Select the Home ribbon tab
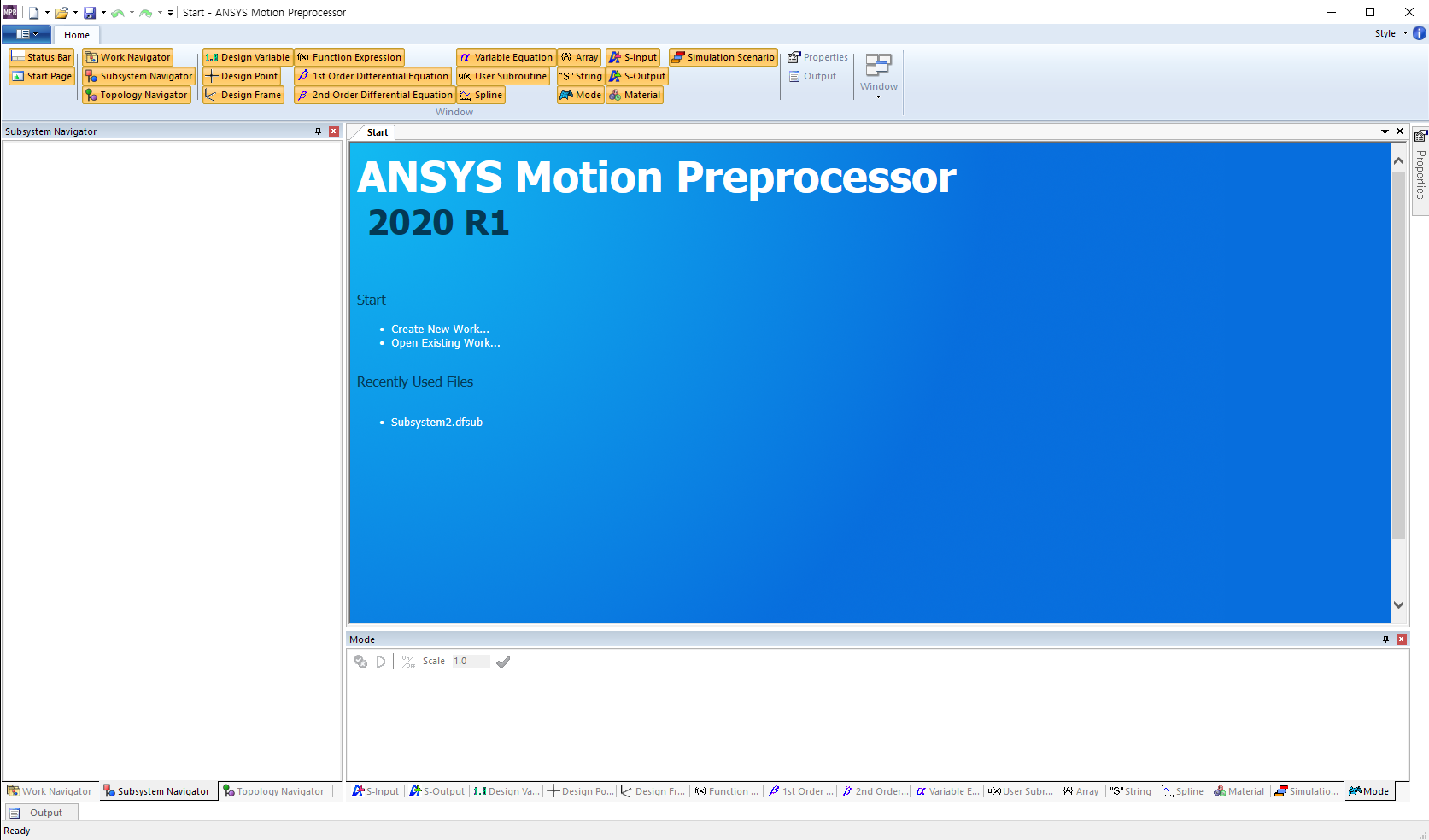Screen dimensions: 1429x840 (77, 35)
